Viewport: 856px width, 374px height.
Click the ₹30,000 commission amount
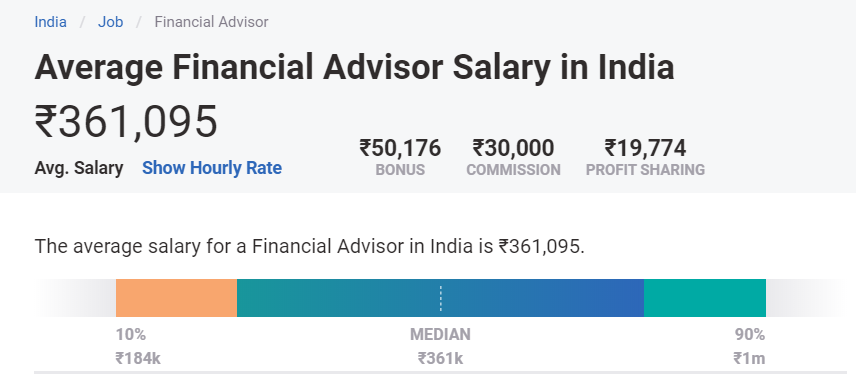513,148
